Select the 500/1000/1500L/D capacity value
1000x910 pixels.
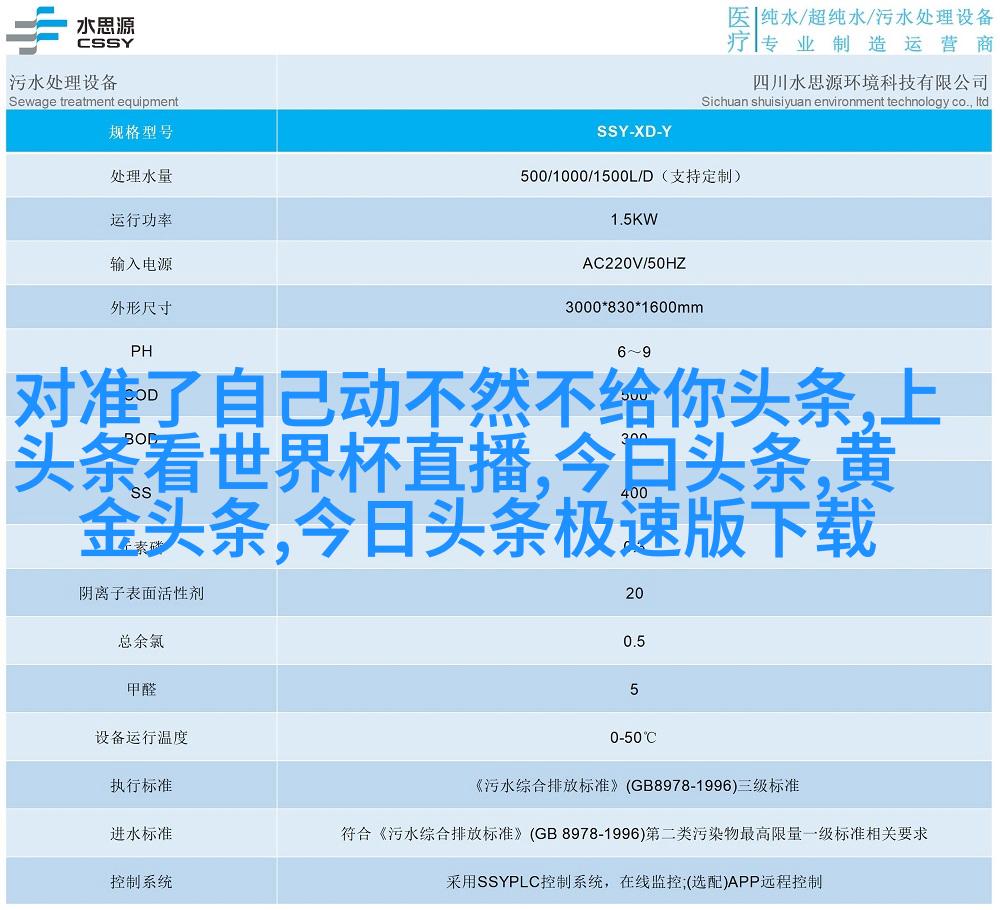[631, 176]
